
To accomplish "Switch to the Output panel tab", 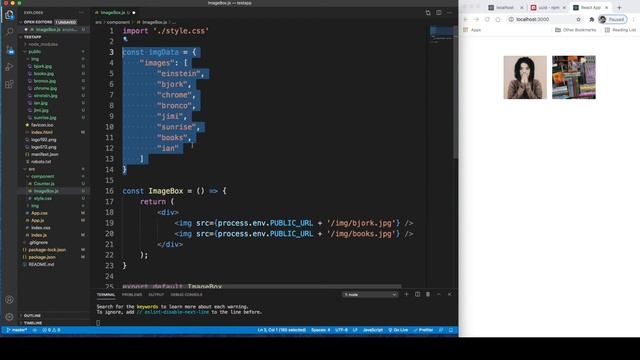I will pyautogui.click(x=156, y=294).
